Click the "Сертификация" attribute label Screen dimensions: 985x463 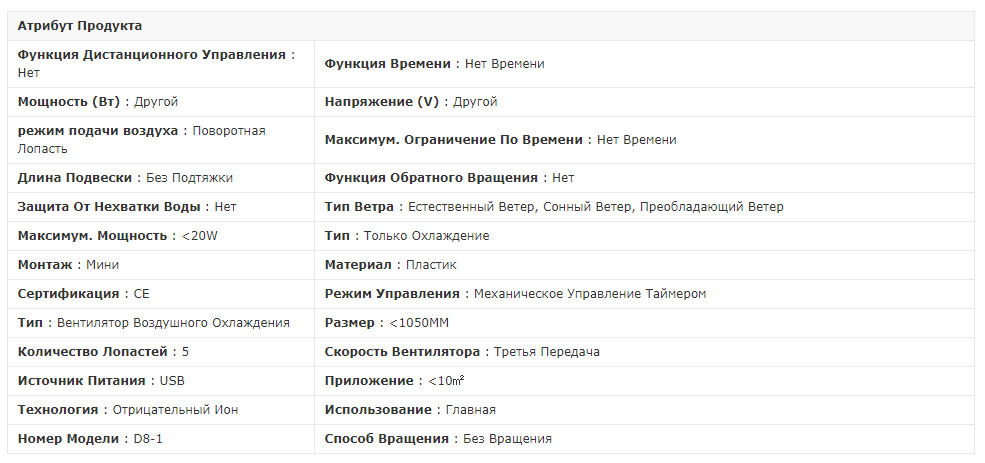tap(68, 294)
